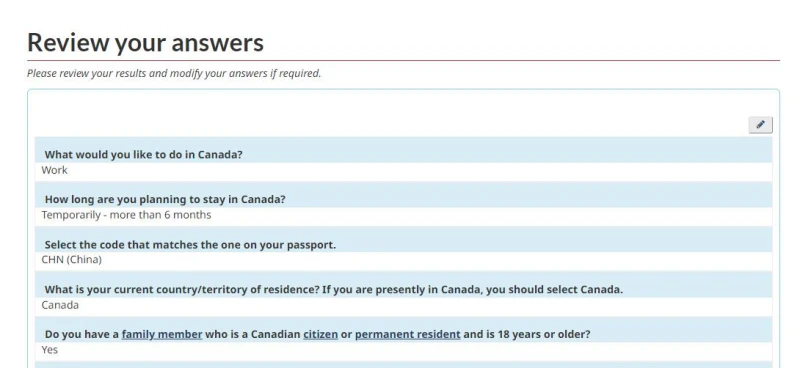Click the Temporarily - more than 6 months answer
The width and height of the screenshot is (800, 368).
(x=126, y=215)
